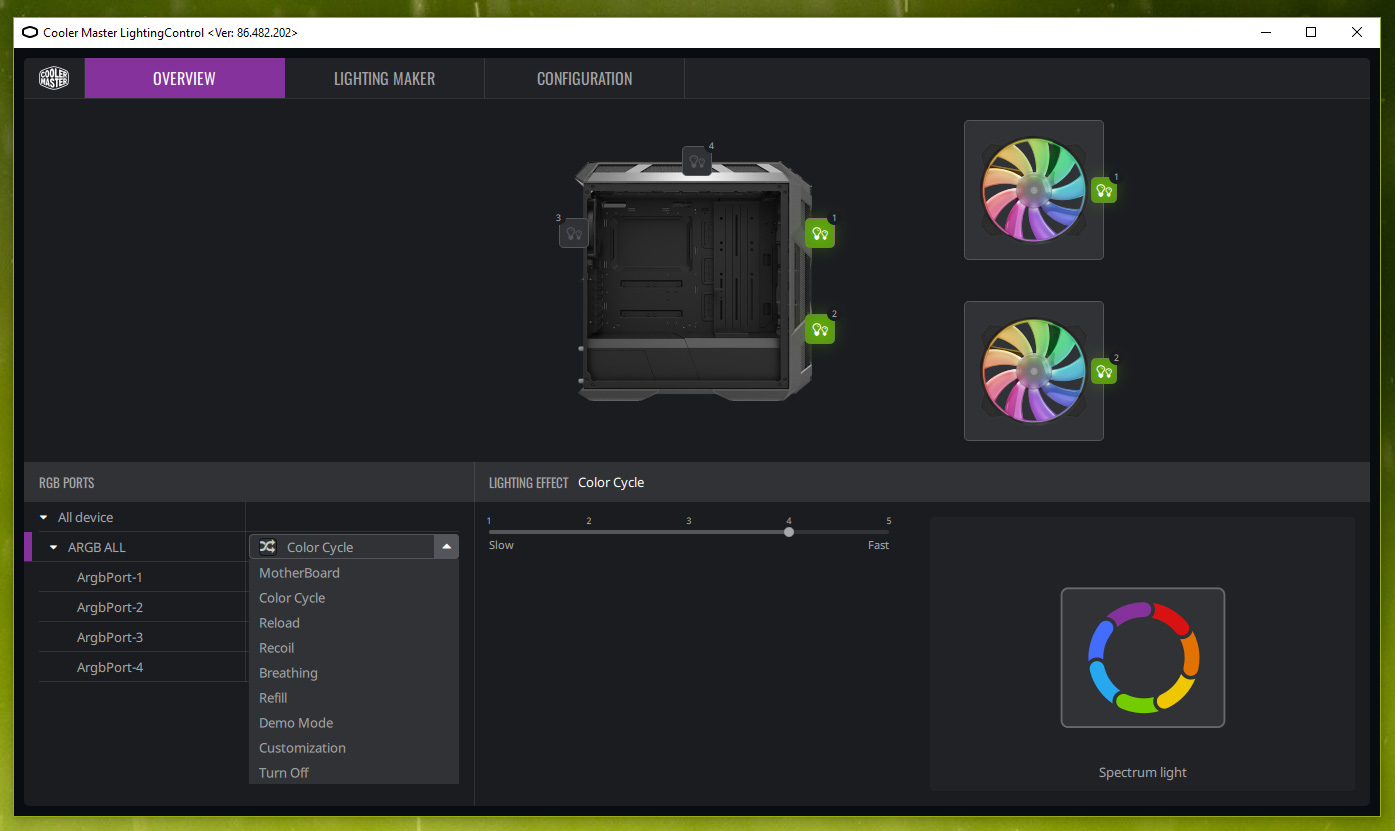1395x831 pixels.
Task: Switch to the Overview tab
Action: 184,78
